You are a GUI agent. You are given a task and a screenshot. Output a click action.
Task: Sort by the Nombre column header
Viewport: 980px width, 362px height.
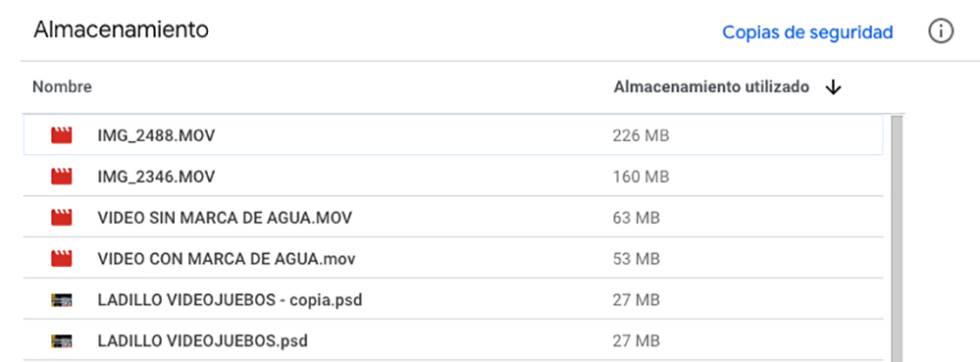click(x=62, y=88)
